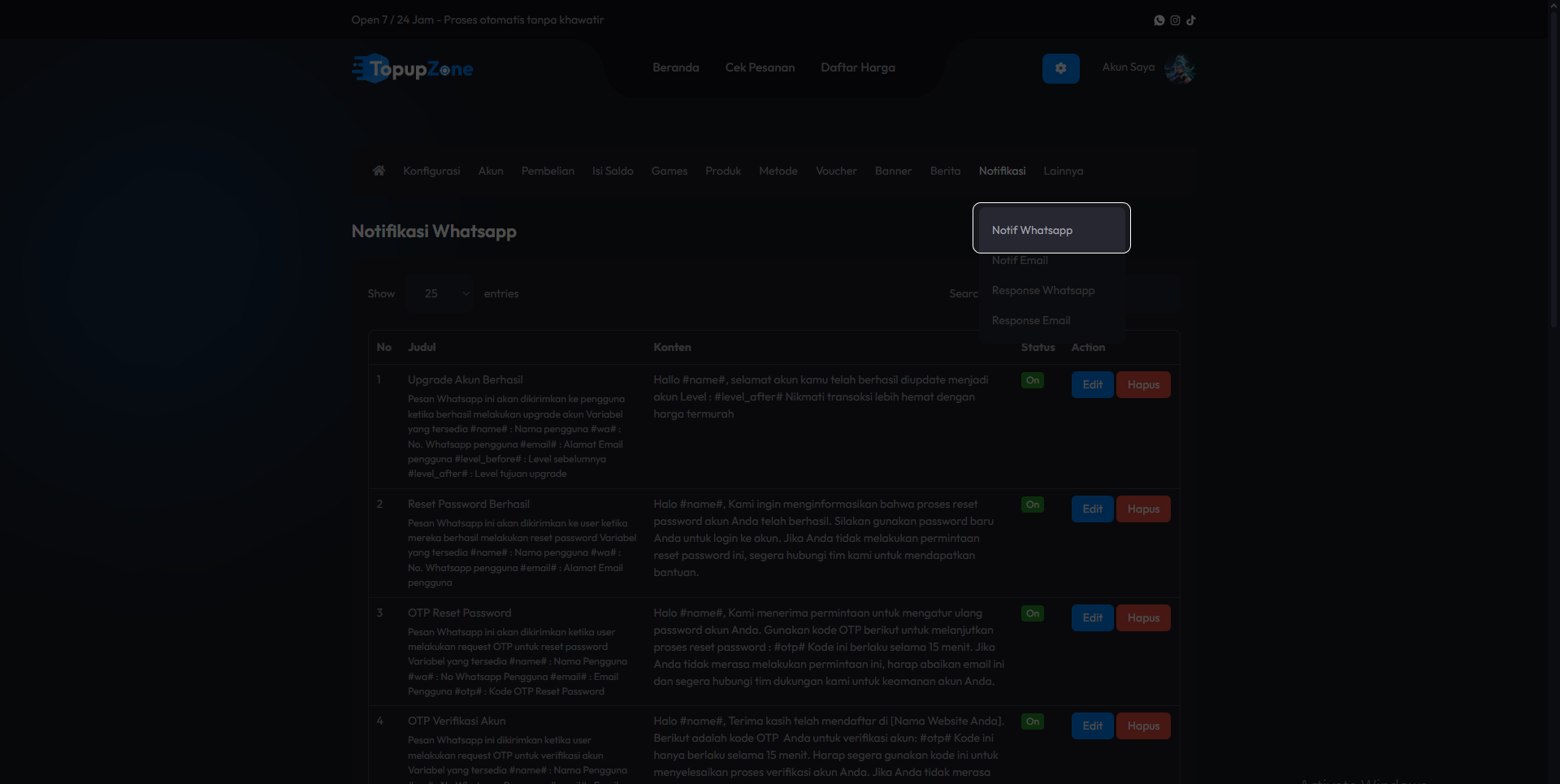
Task: Click the Upgrade Akun Berhasil title
Action: coord(465,379)
